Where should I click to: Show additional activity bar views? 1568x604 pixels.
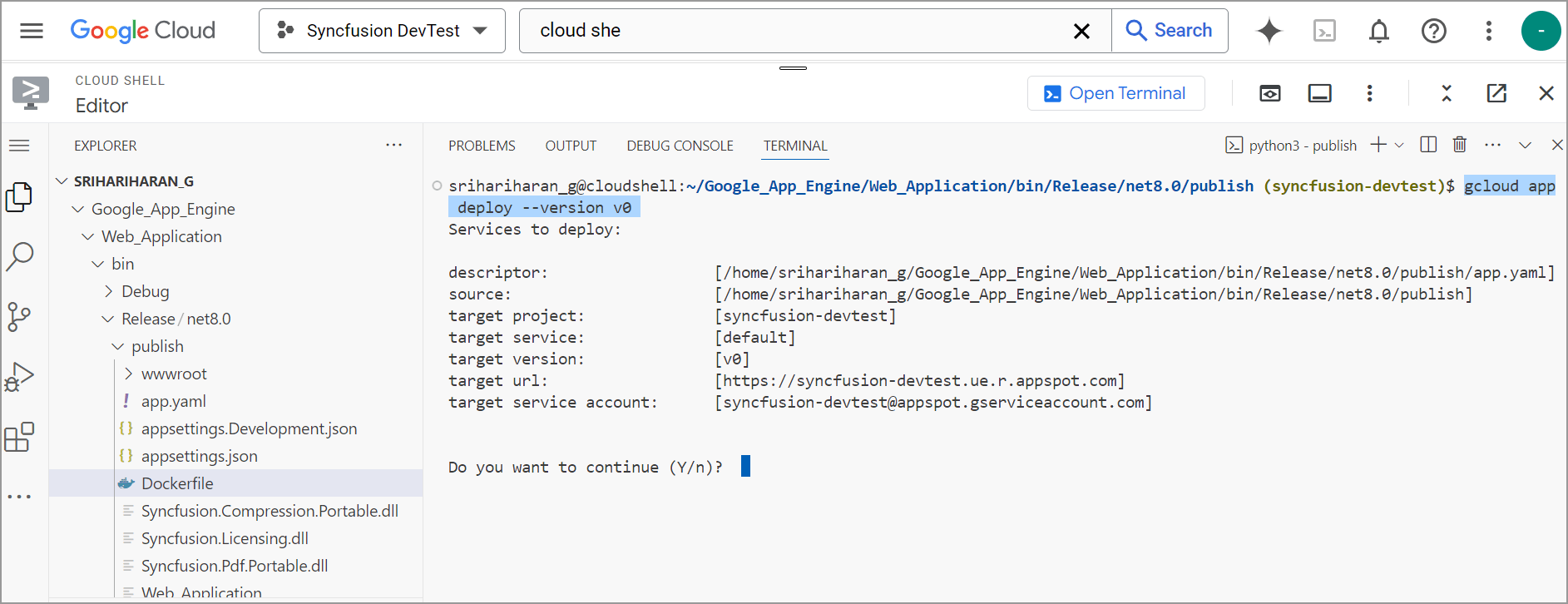tap(19, 497)
